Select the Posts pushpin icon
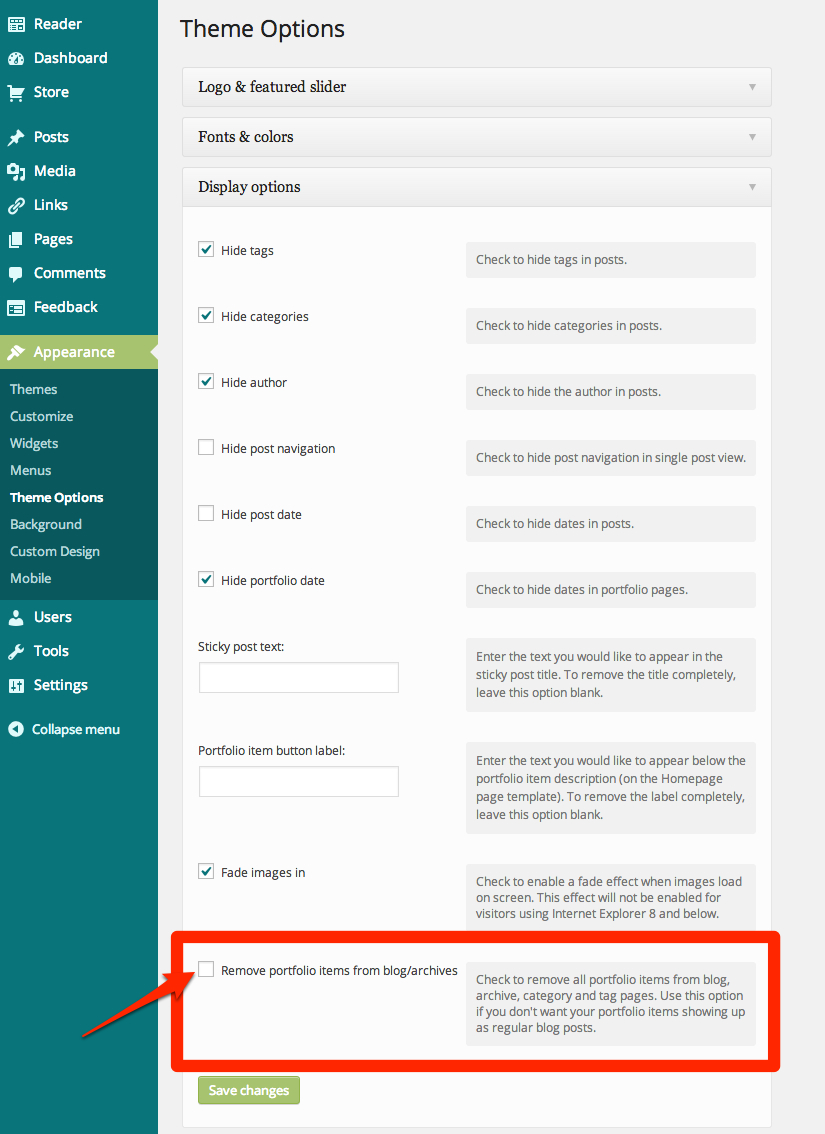Image resolution: width=825 pixels, height=1134 pixels. [16, 137]
